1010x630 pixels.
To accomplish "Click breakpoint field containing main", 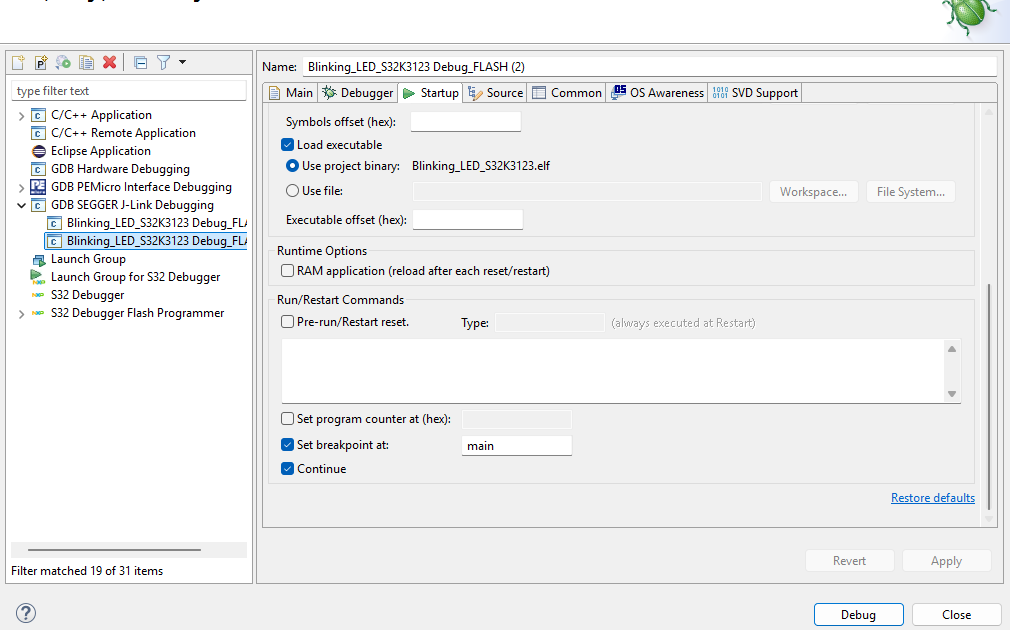I will [x=517, y=446].
